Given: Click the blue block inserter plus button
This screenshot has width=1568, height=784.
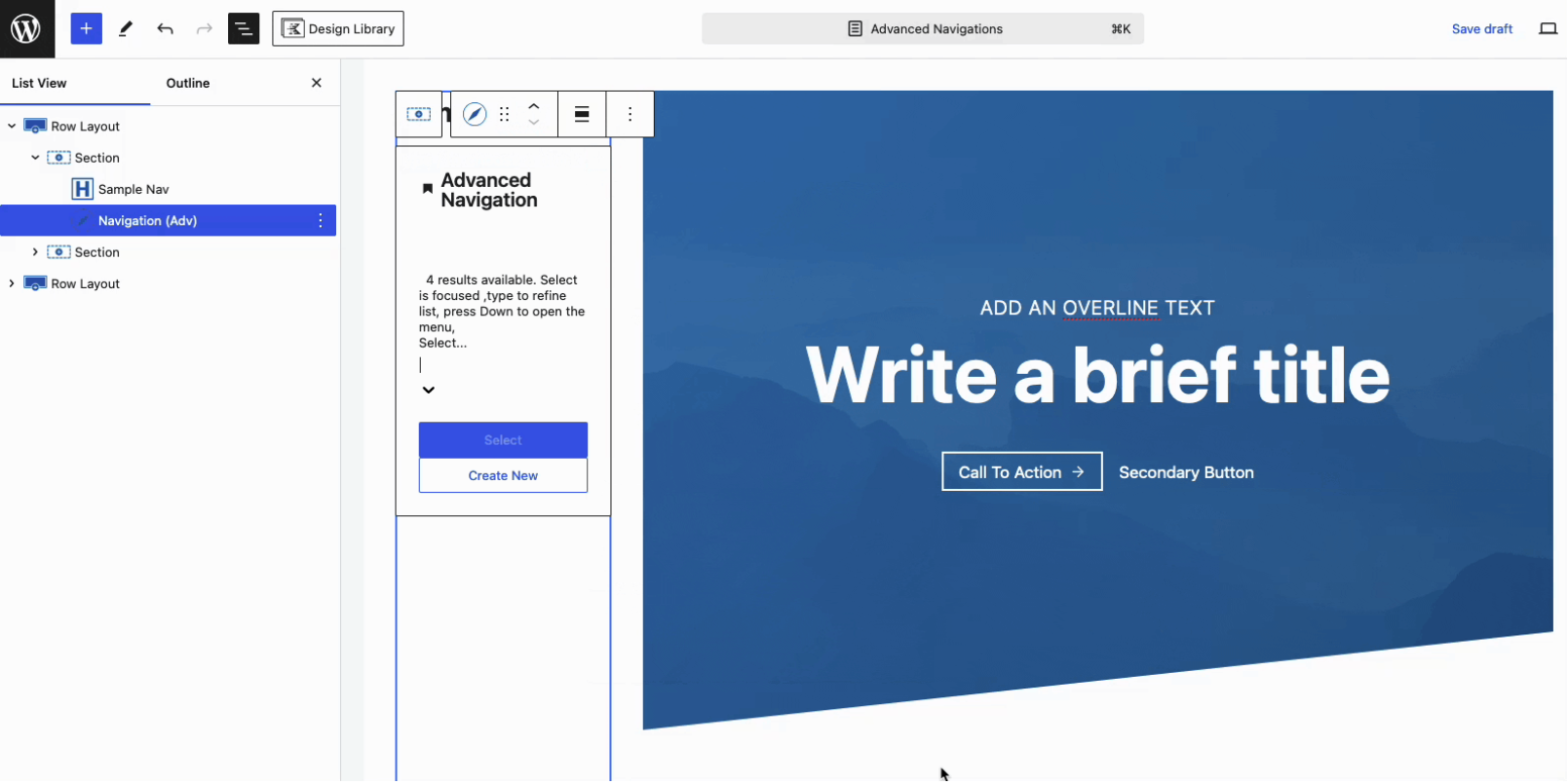Looking at the screenshot, I should click(86, 29).
